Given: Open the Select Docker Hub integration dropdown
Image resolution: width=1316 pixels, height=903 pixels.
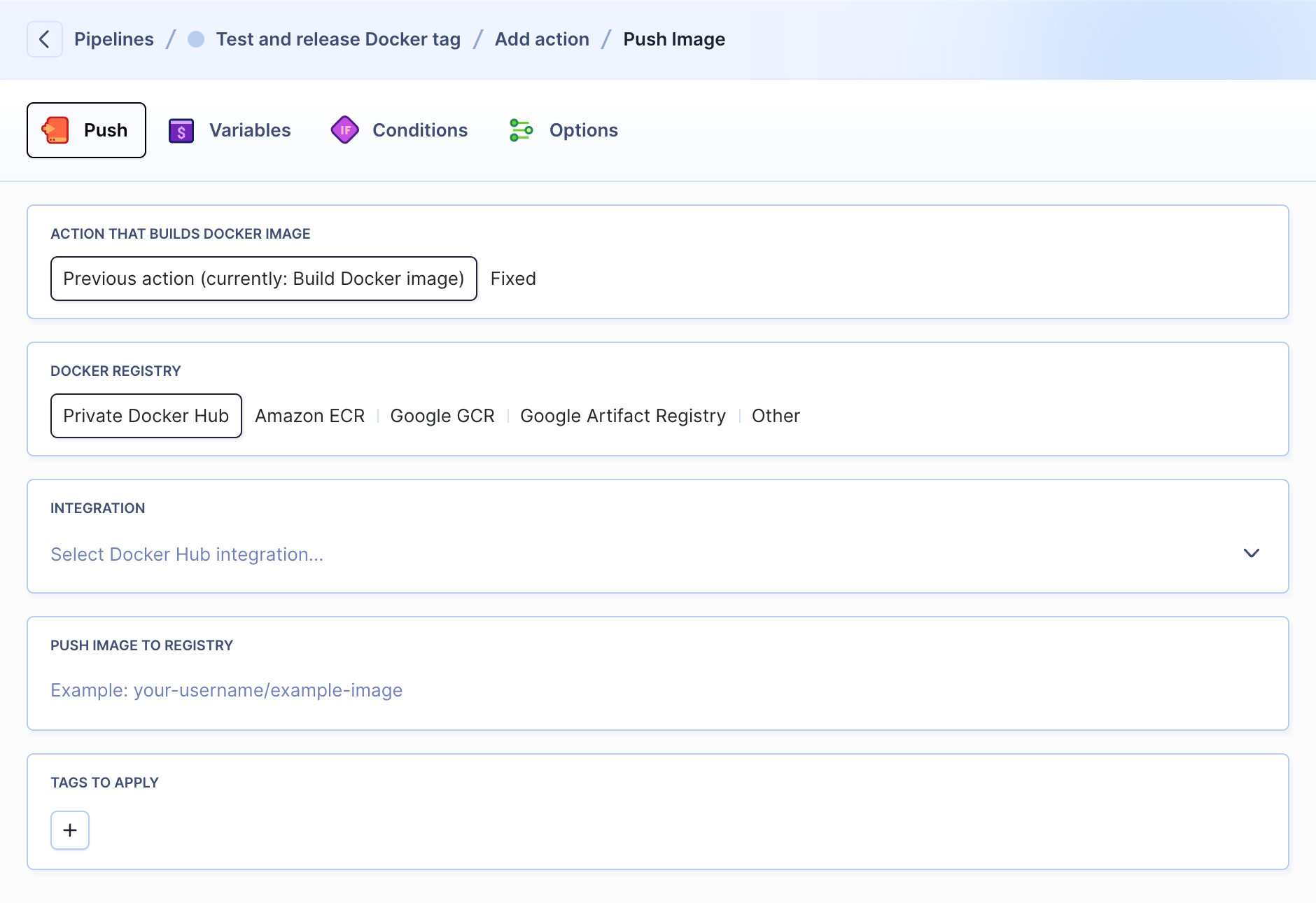Looking at the screenshot, I should pos(658,554).
